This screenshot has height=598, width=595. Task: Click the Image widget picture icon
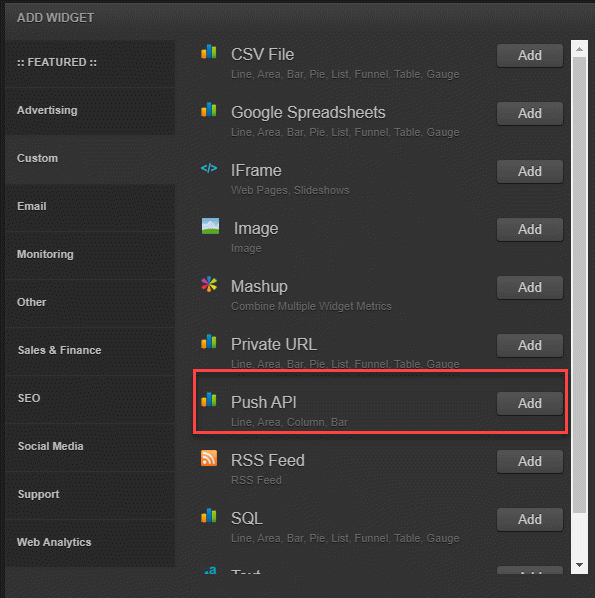210,226
